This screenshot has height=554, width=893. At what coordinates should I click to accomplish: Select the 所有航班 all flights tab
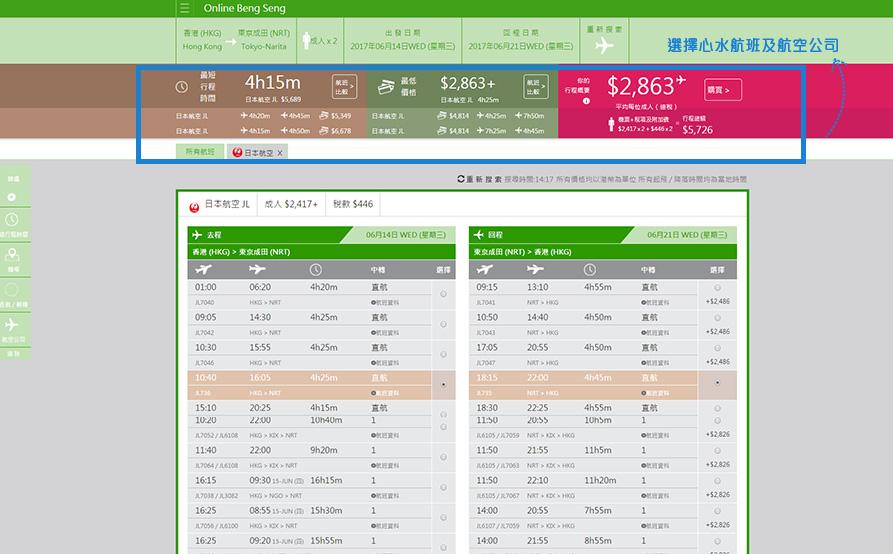(x=200, y=152)
